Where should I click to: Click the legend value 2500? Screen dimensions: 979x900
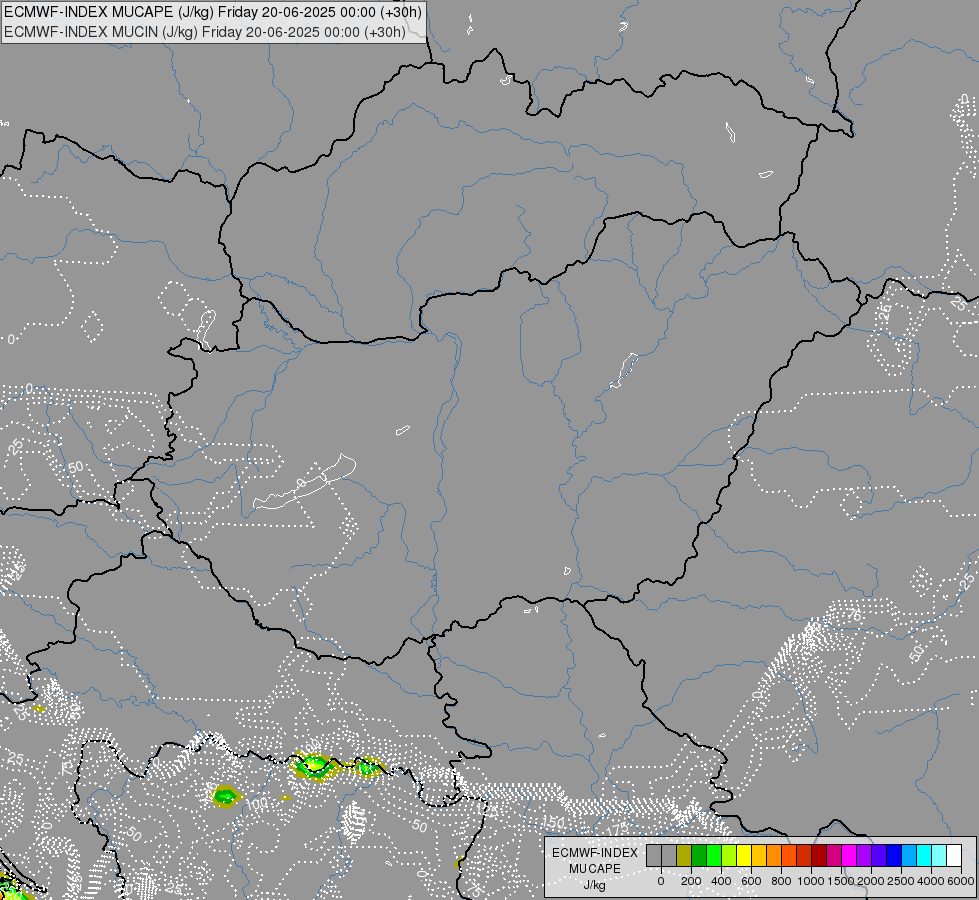[901, 881]
